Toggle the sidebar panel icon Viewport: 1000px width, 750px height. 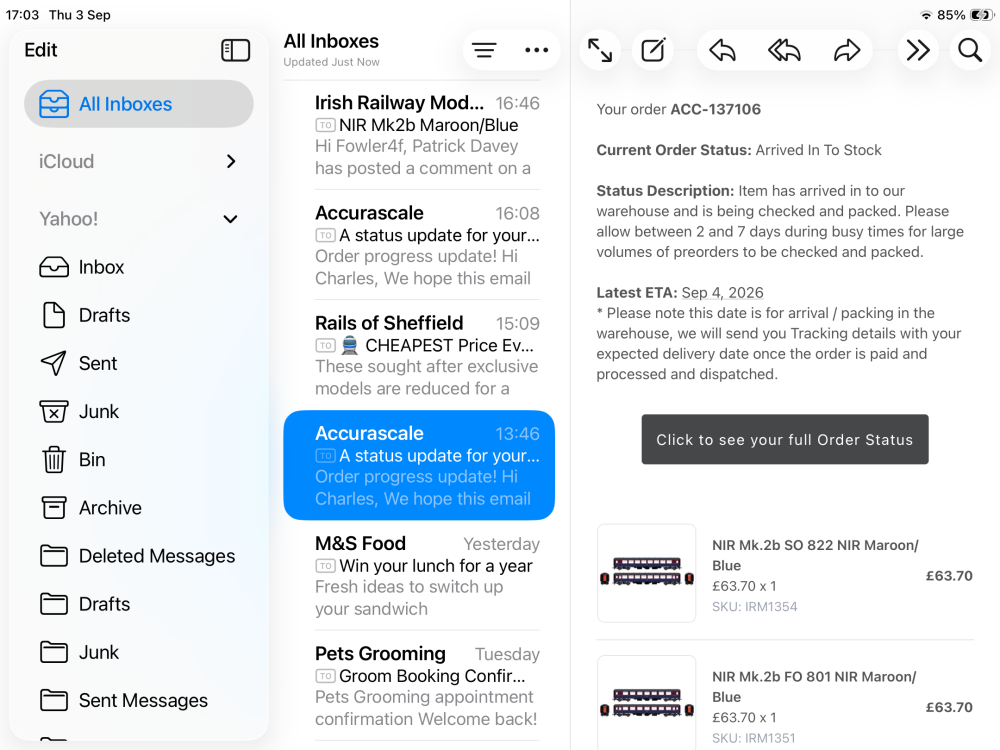click(x=235, y=50)
